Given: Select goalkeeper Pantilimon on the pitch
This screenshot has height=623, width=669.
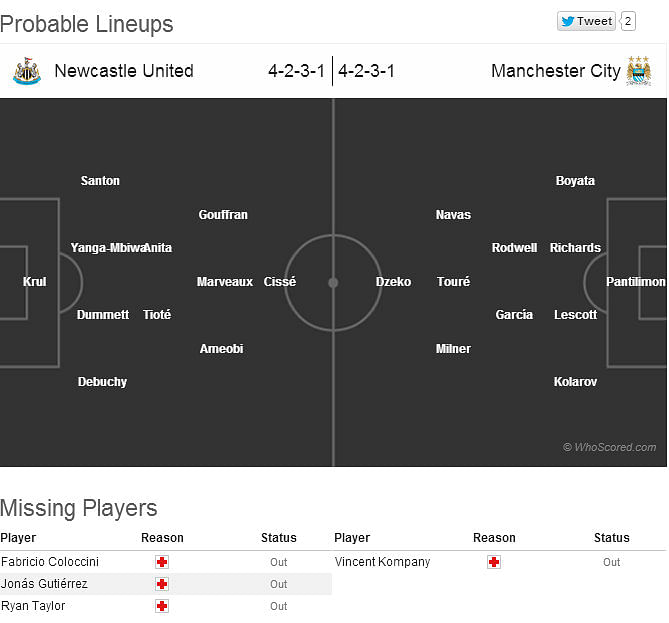Looking at the screenshot, I should click(x=636, y=282).
